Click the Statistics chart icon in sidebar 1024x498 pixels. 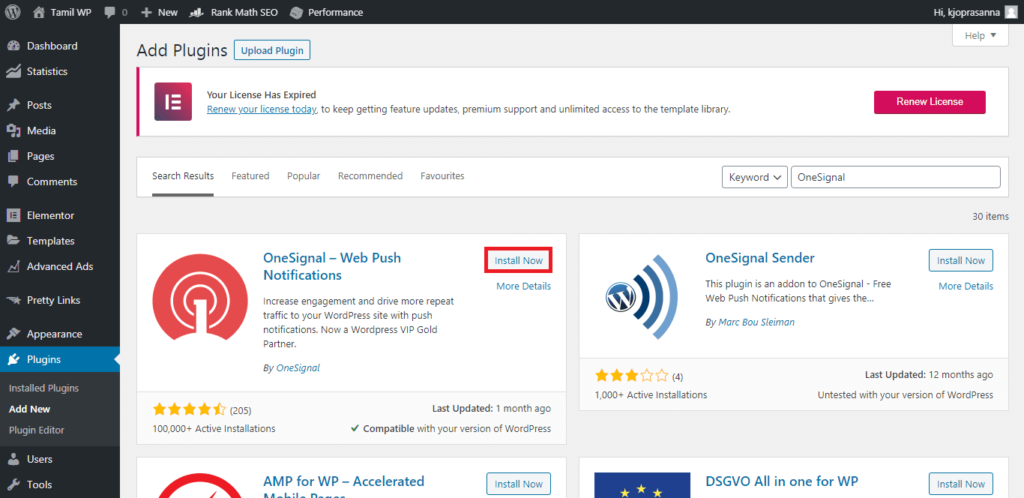click(13, 71)
